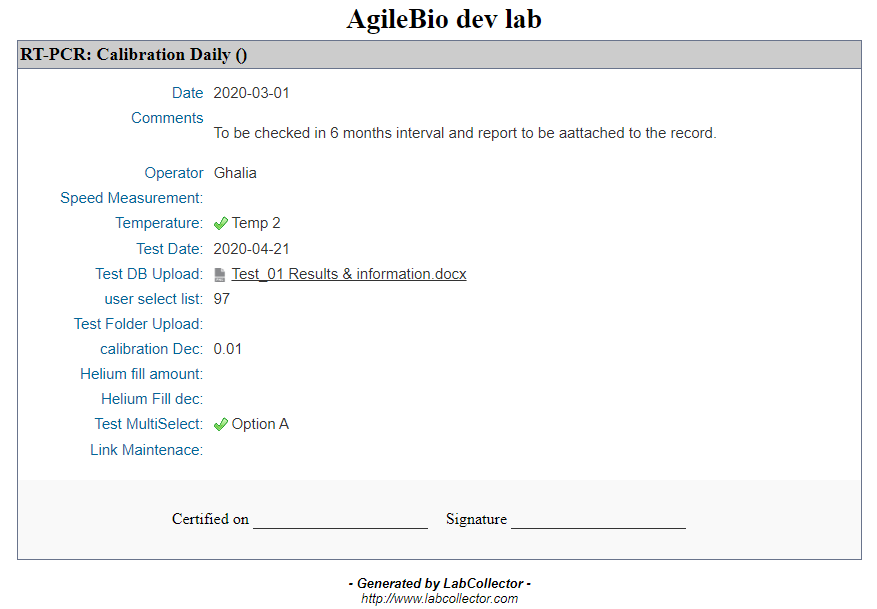This screenshot has width=877, height=609.
Task: Click the green checkmark beside Option A
Action: click(221, 425)
